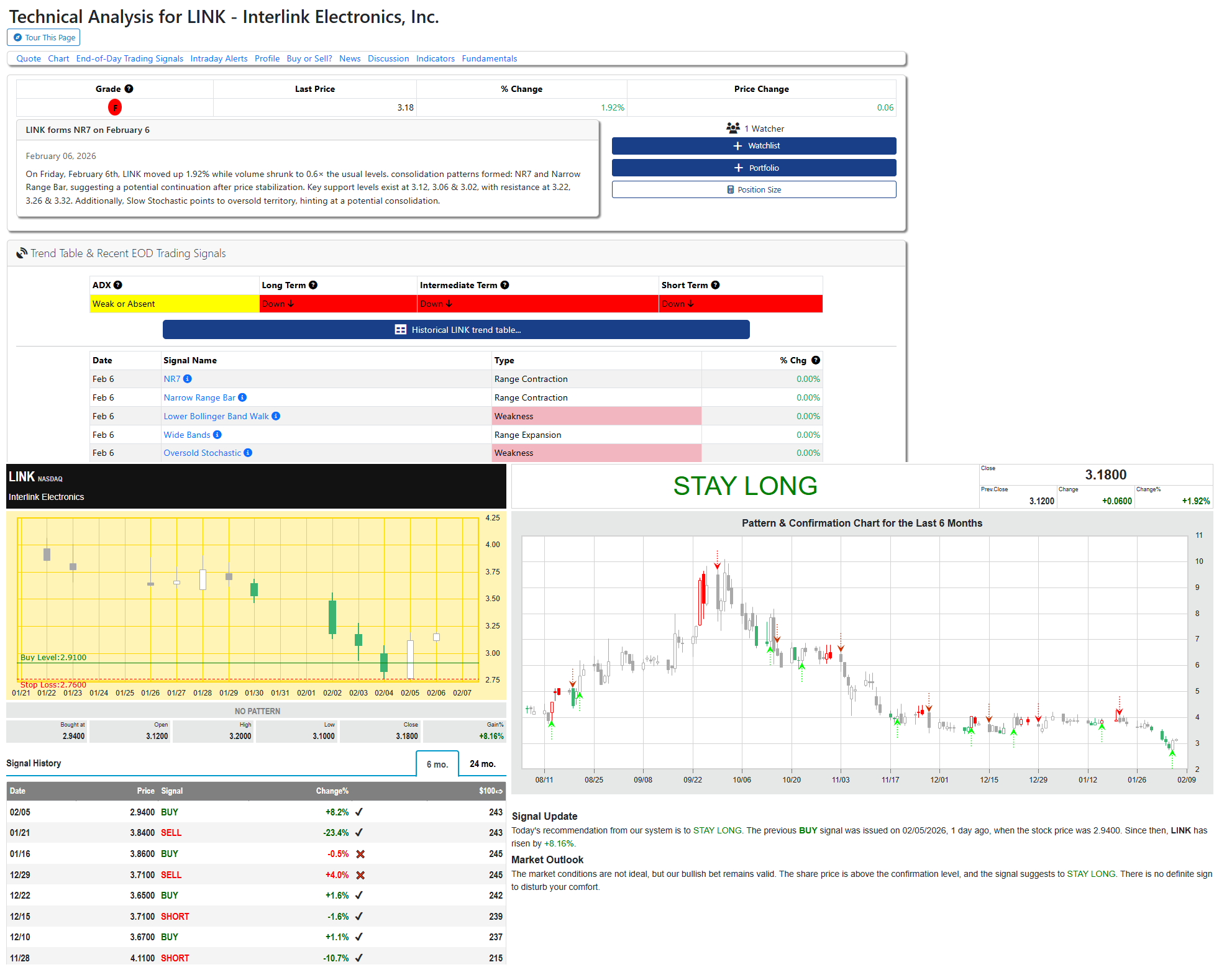Screen dimensions: 1214x980
Task: Click the red F grade badge
Action: 115,107
